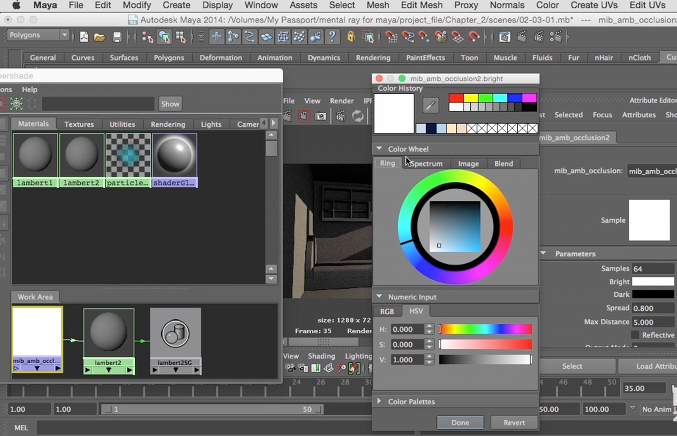The width and height of the screenshot is (677, 436).
Task: Toggle the rendering selection mask icon
Action: click(x=316, y=37)
